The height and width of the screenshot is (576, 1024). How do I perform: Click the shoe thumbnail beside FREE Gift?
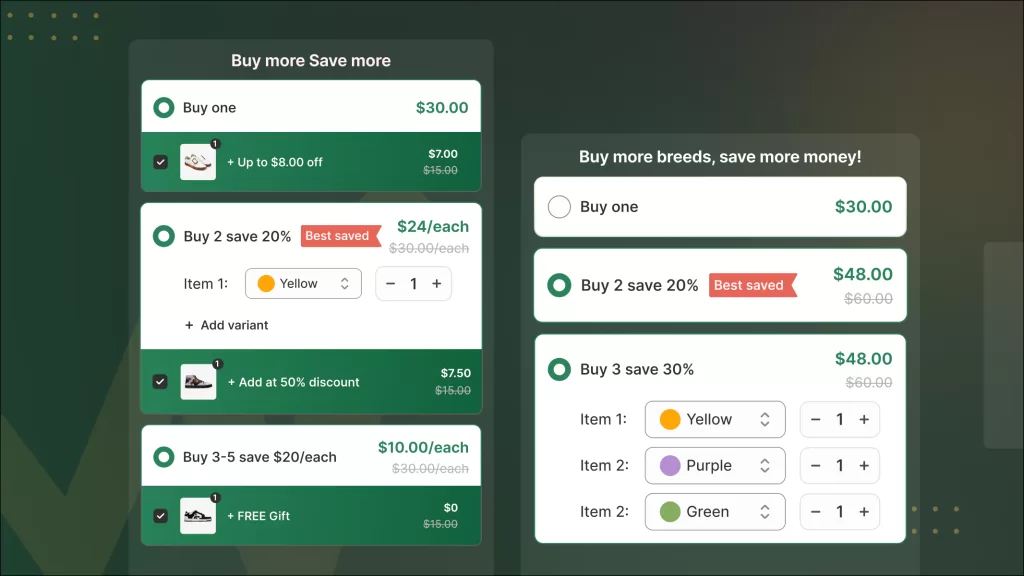(x=198, y=516)
